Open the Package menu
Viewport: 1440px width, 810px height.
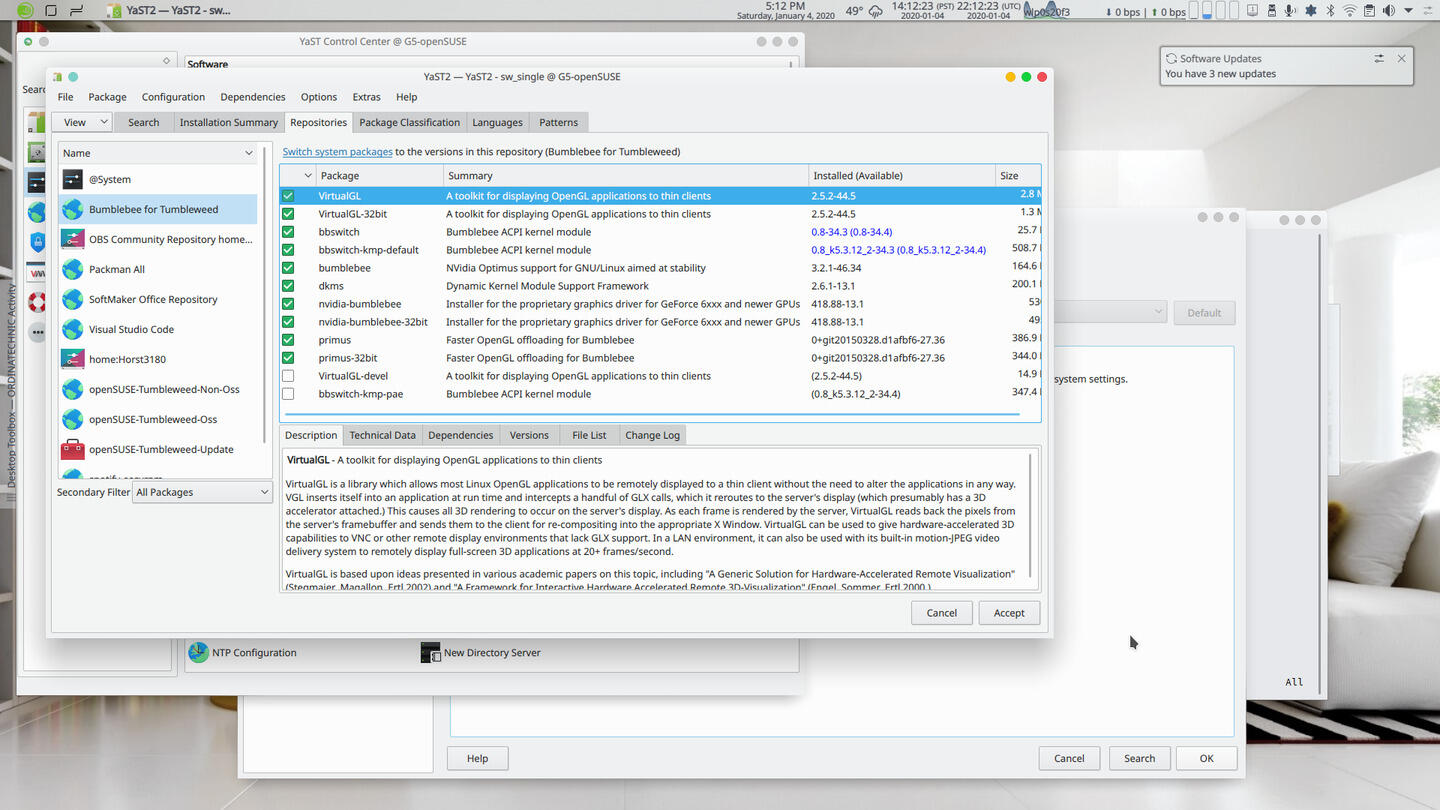point(107,97)
